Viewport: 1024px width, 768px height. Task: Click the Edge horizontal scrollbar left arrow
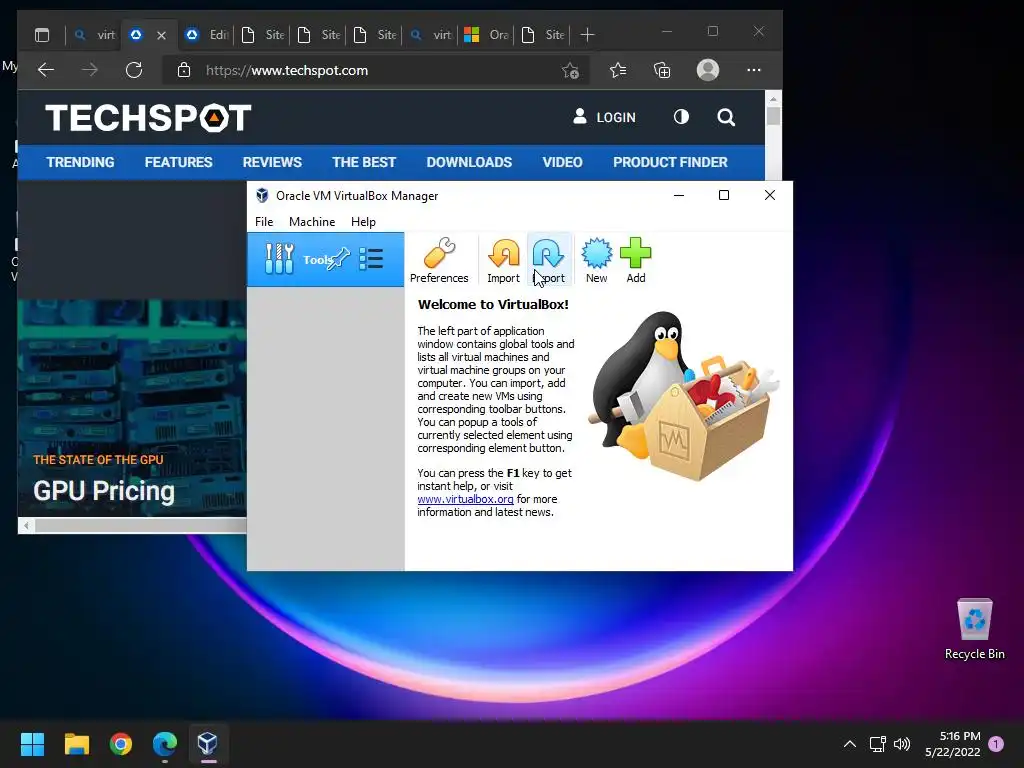coord(26,526)
